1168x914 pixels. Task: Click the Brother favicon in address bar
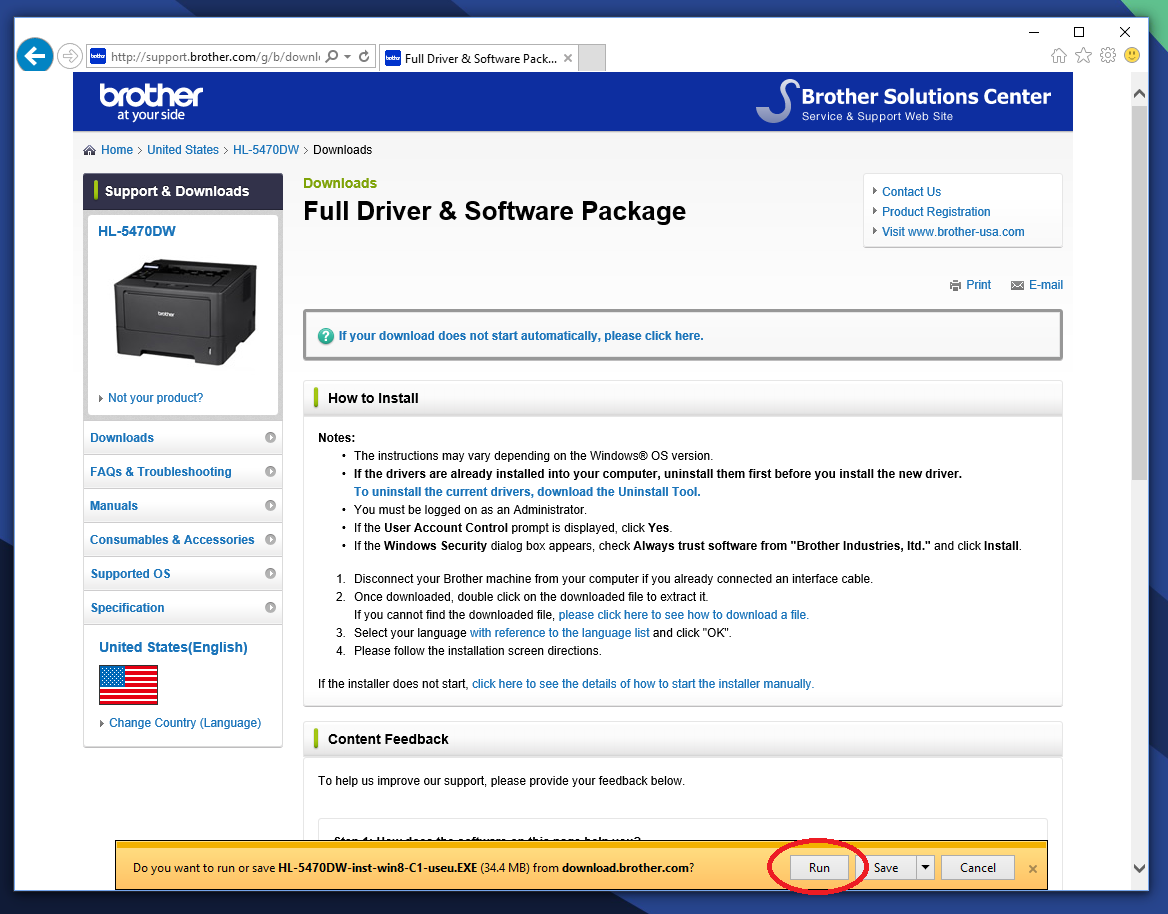98,57
